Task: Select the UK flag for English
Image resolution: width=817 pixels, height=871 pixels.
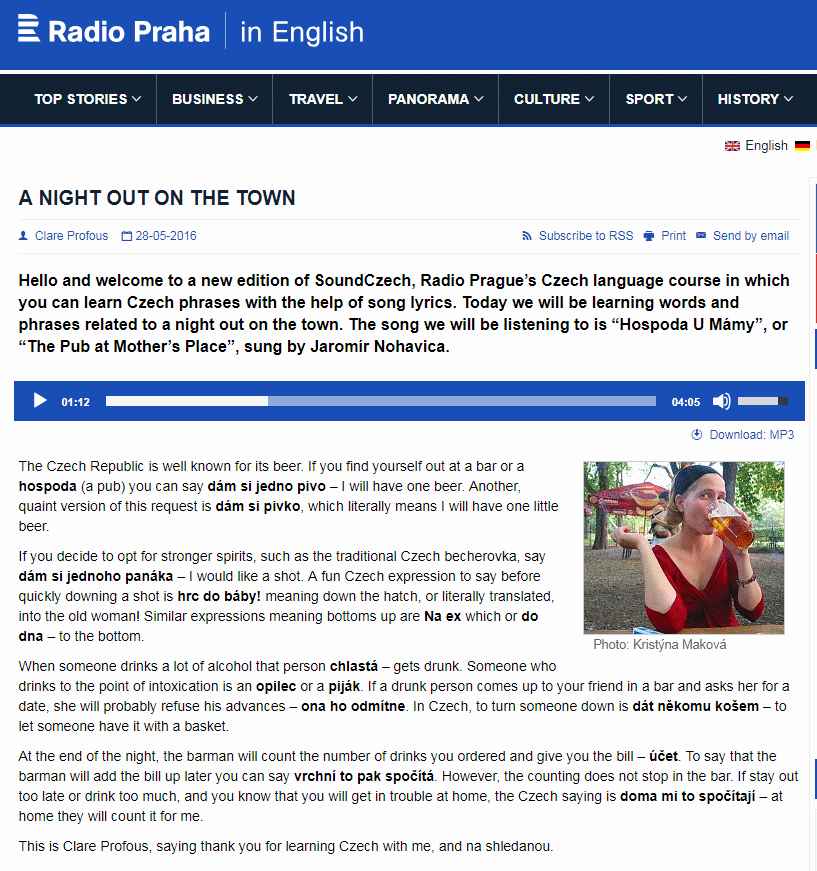Action: tap(732, 146)
